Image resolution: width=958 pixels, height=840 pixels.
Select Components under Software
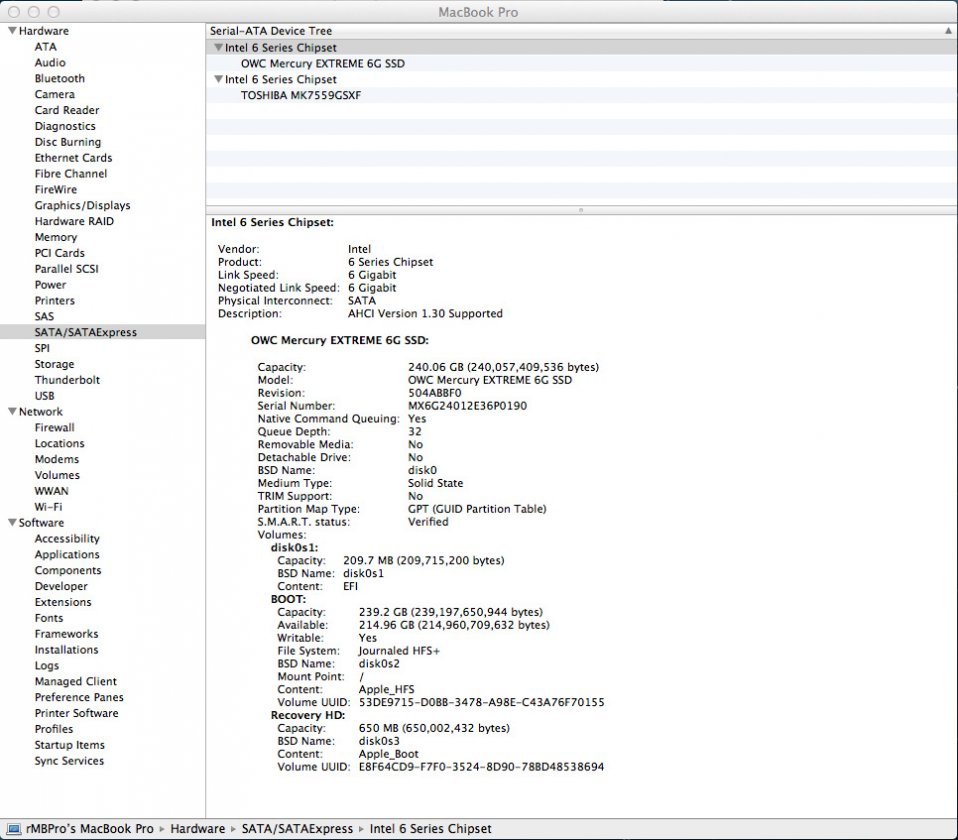[68, 571]
